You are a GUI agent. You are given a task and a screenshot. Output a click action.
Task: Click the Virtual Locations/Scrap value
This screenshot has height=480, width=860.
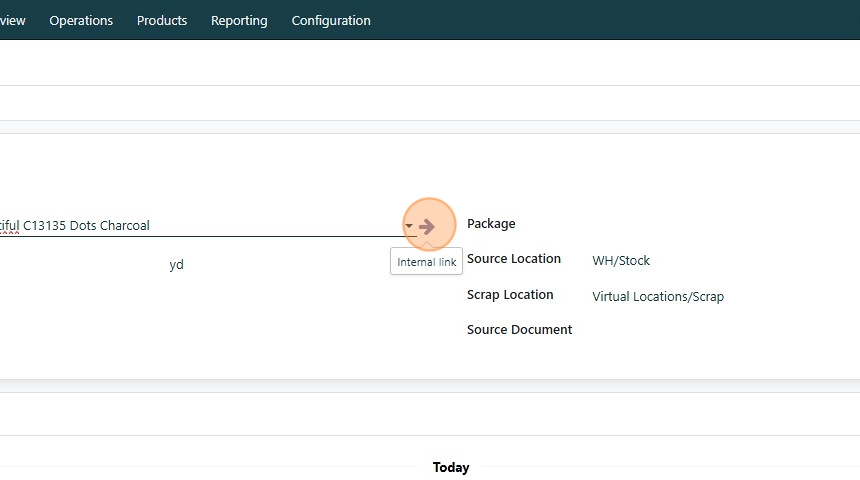click(658, 297)
